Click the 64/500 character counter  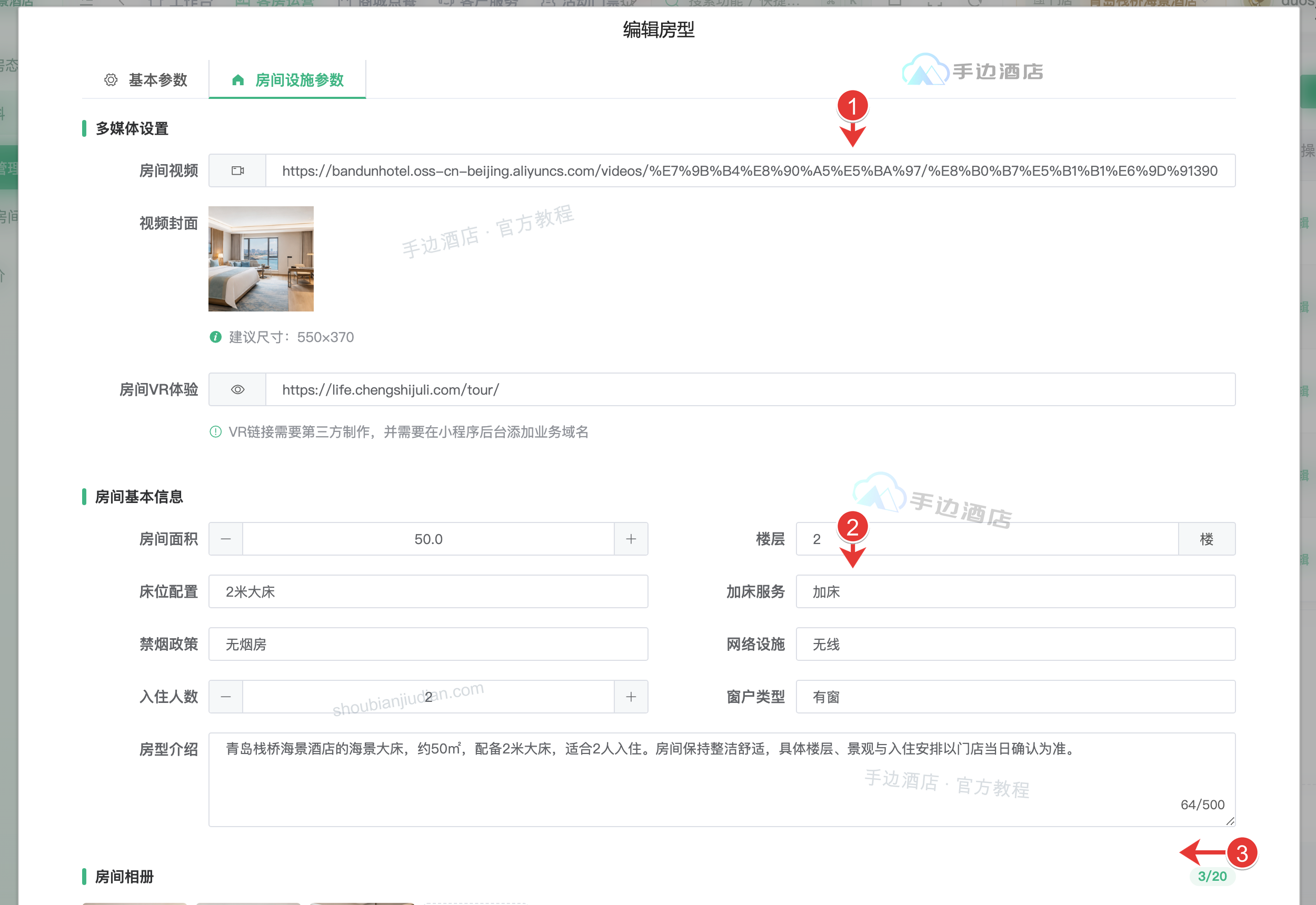coord(1202,805)
